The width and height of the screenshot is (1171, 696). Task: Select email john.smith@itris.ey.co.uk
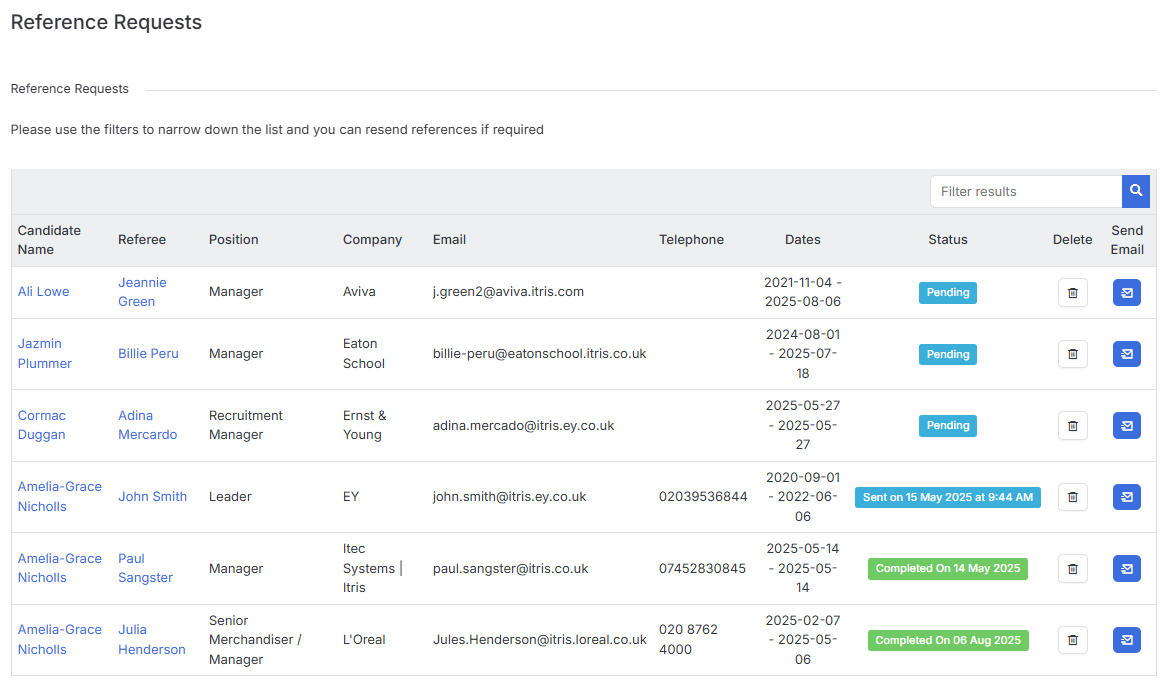point(509,496)
